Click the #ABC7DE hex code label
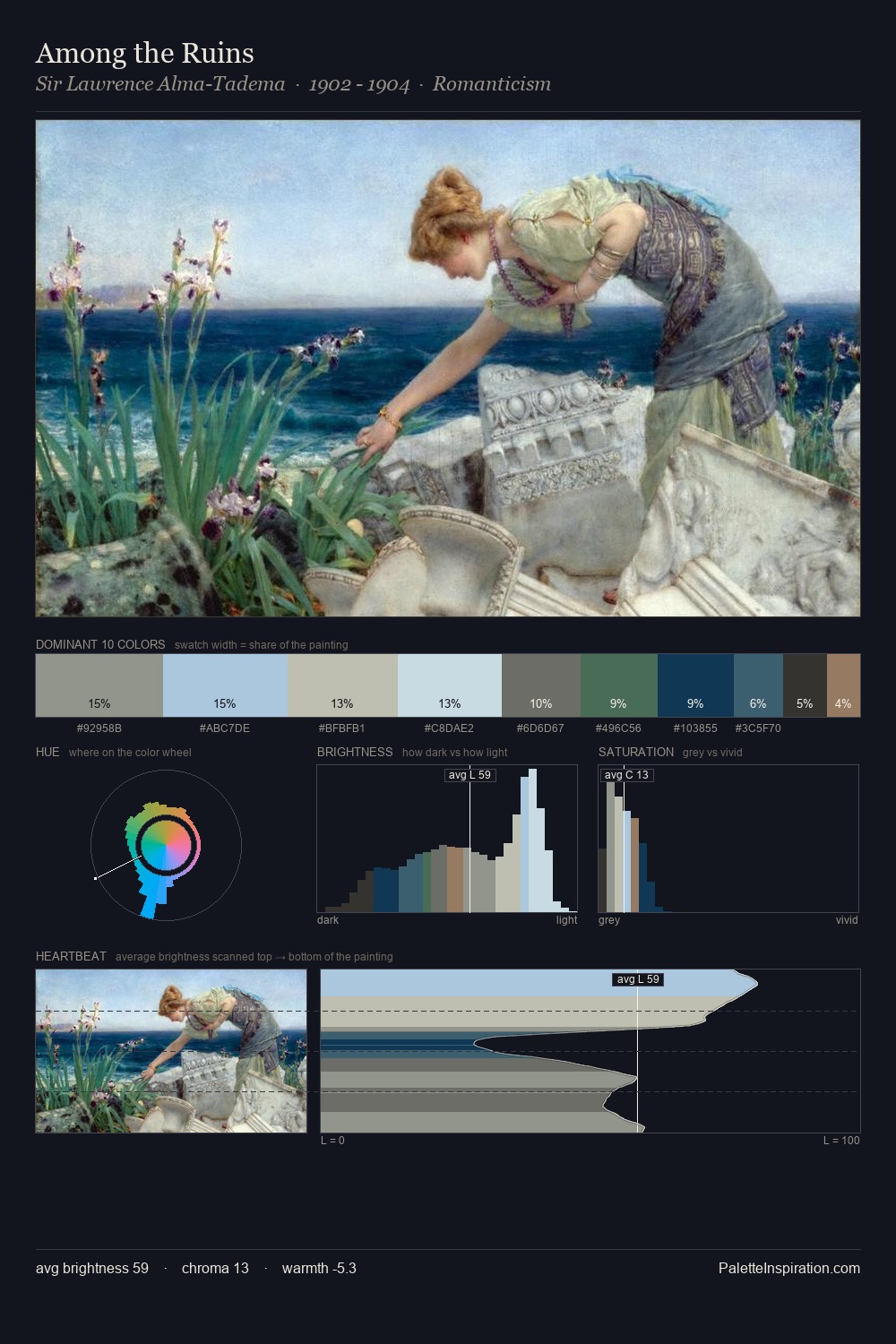Image resolution: width=896 pixels, height=1344 pixels. pos(225,728)
